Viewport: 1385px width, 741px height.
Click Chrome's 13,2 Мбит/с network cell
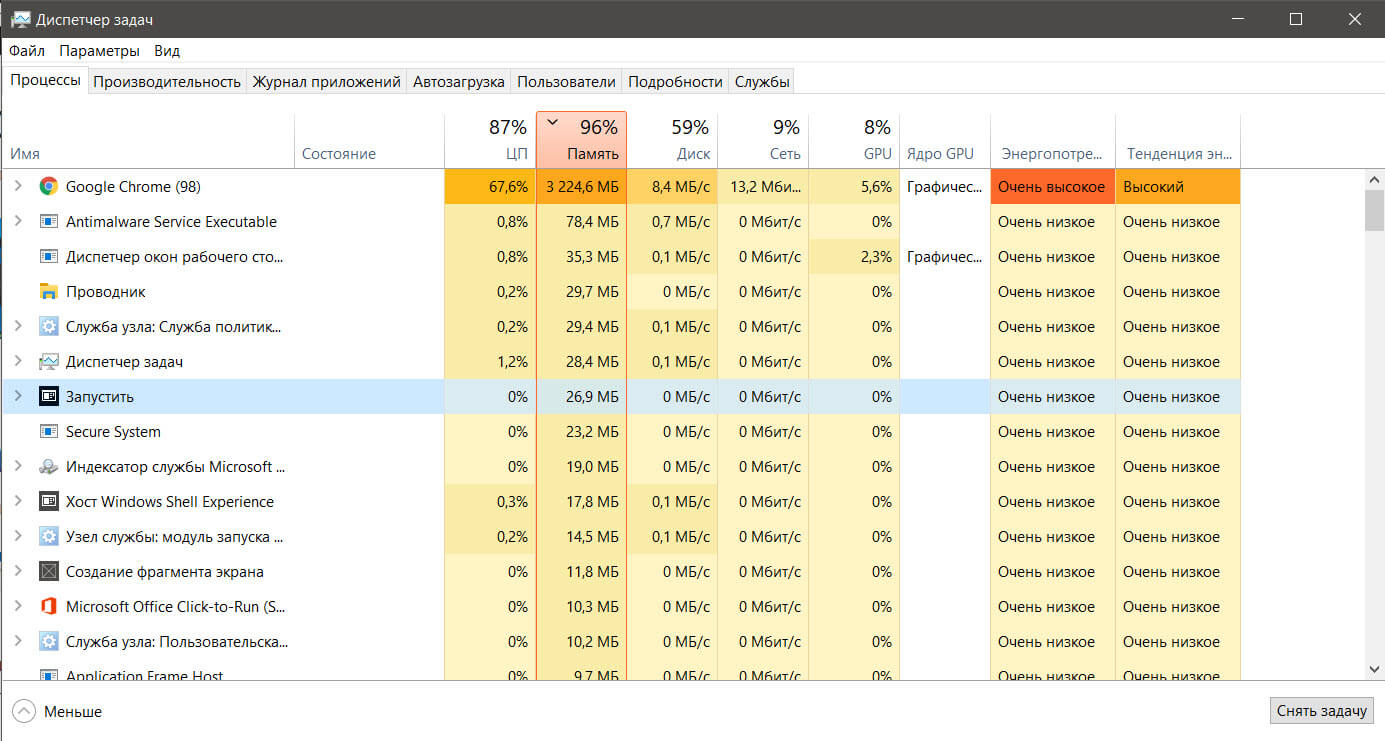pyautogui.click(x=764, y=187)
